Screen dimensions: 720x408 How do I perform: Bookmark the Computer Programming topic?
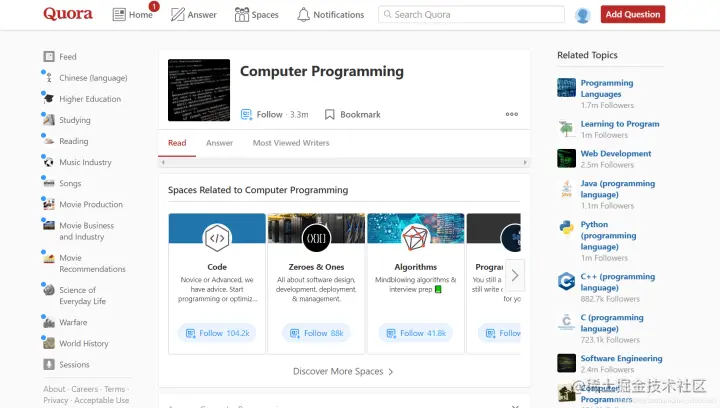pyautogui.click(x=353, y=115)
